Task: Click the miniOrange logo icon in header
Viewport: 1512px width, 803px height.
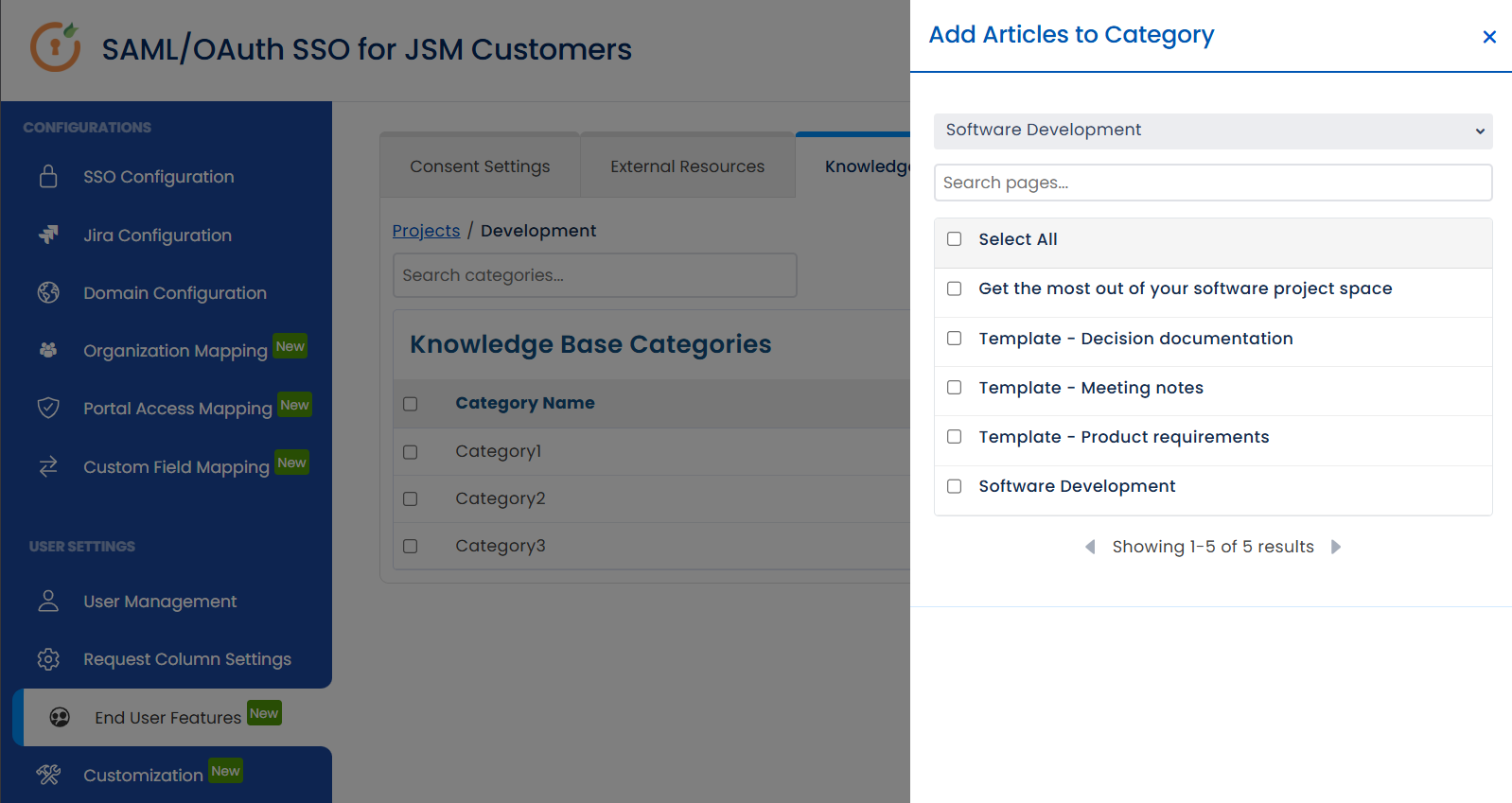Action: [x=55, y=46]
